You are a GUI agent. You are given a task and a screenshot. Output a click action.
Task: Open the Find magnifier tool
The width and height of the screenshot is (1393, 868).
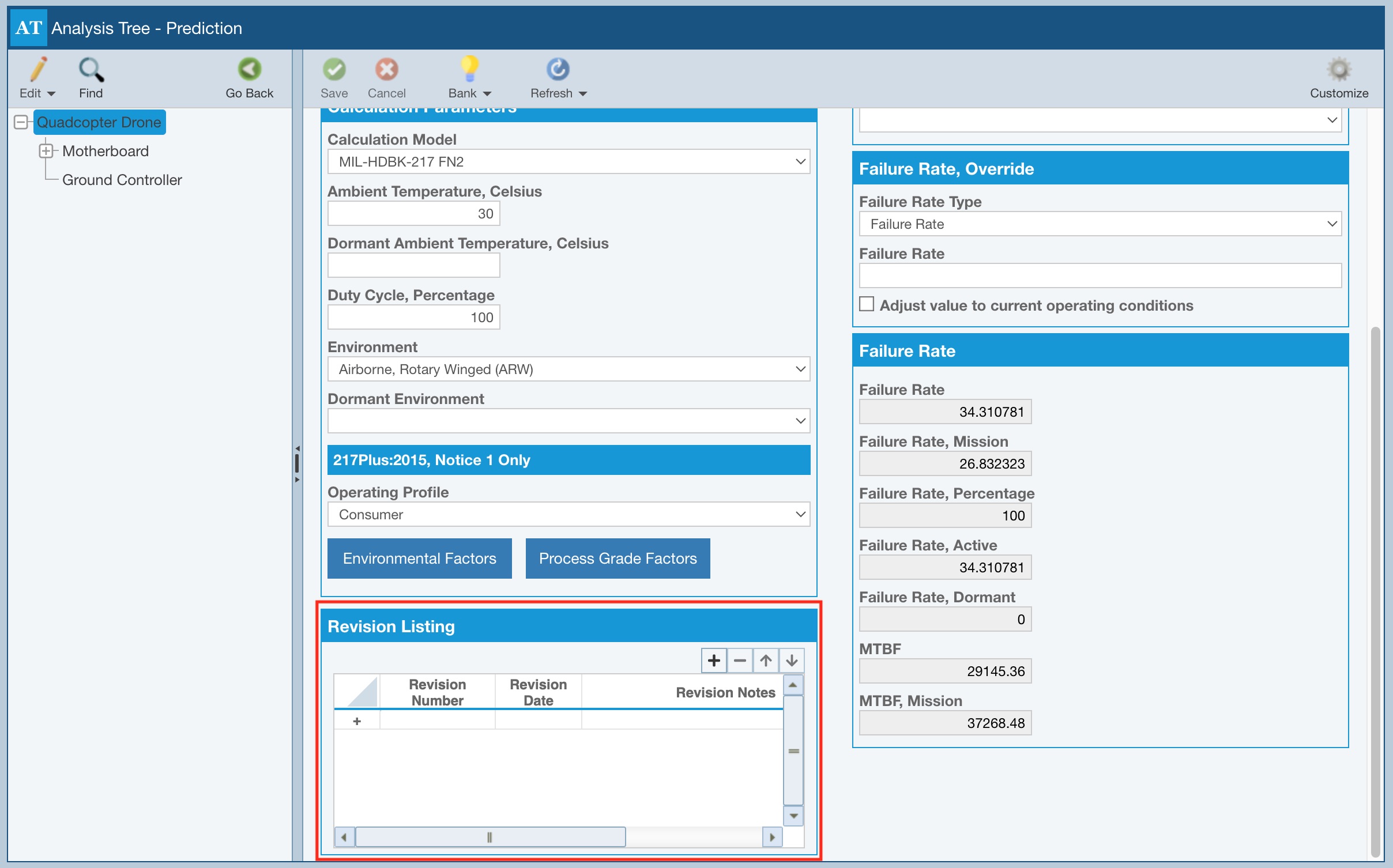91,70
